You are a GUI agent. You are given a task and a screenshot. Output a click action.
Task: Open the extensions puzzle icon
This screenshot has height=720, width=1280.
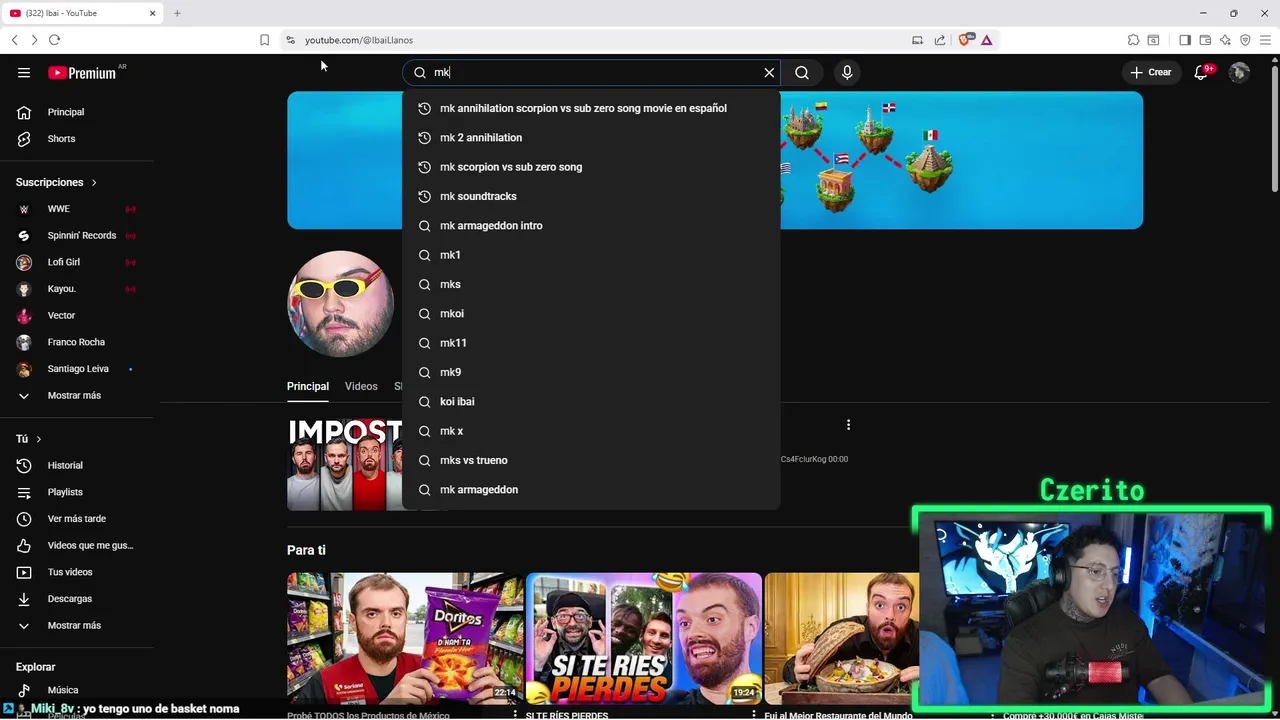click(x=1133, y=40)
